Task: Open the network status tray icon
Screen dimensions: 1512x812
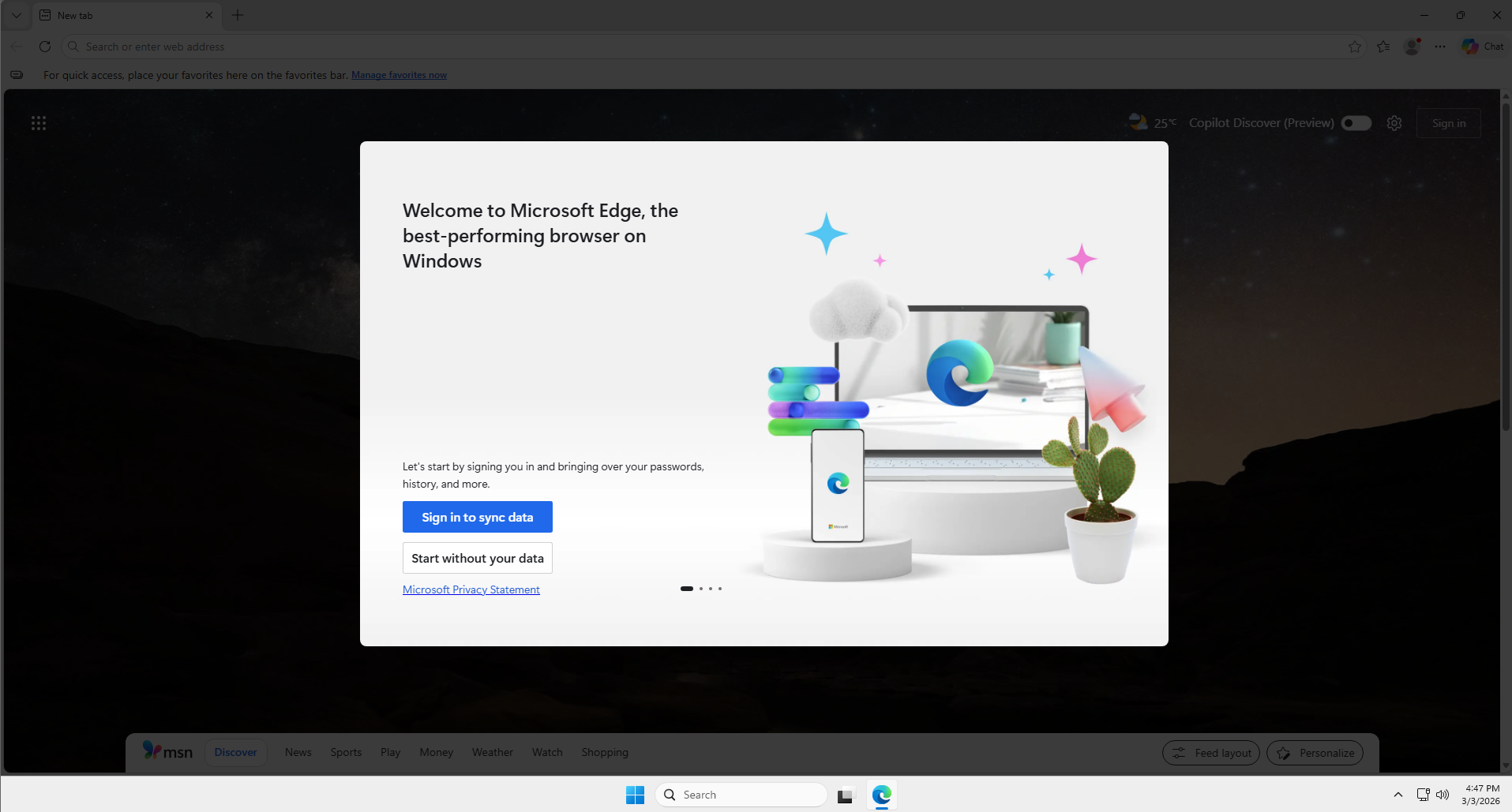Action: 1423,795
